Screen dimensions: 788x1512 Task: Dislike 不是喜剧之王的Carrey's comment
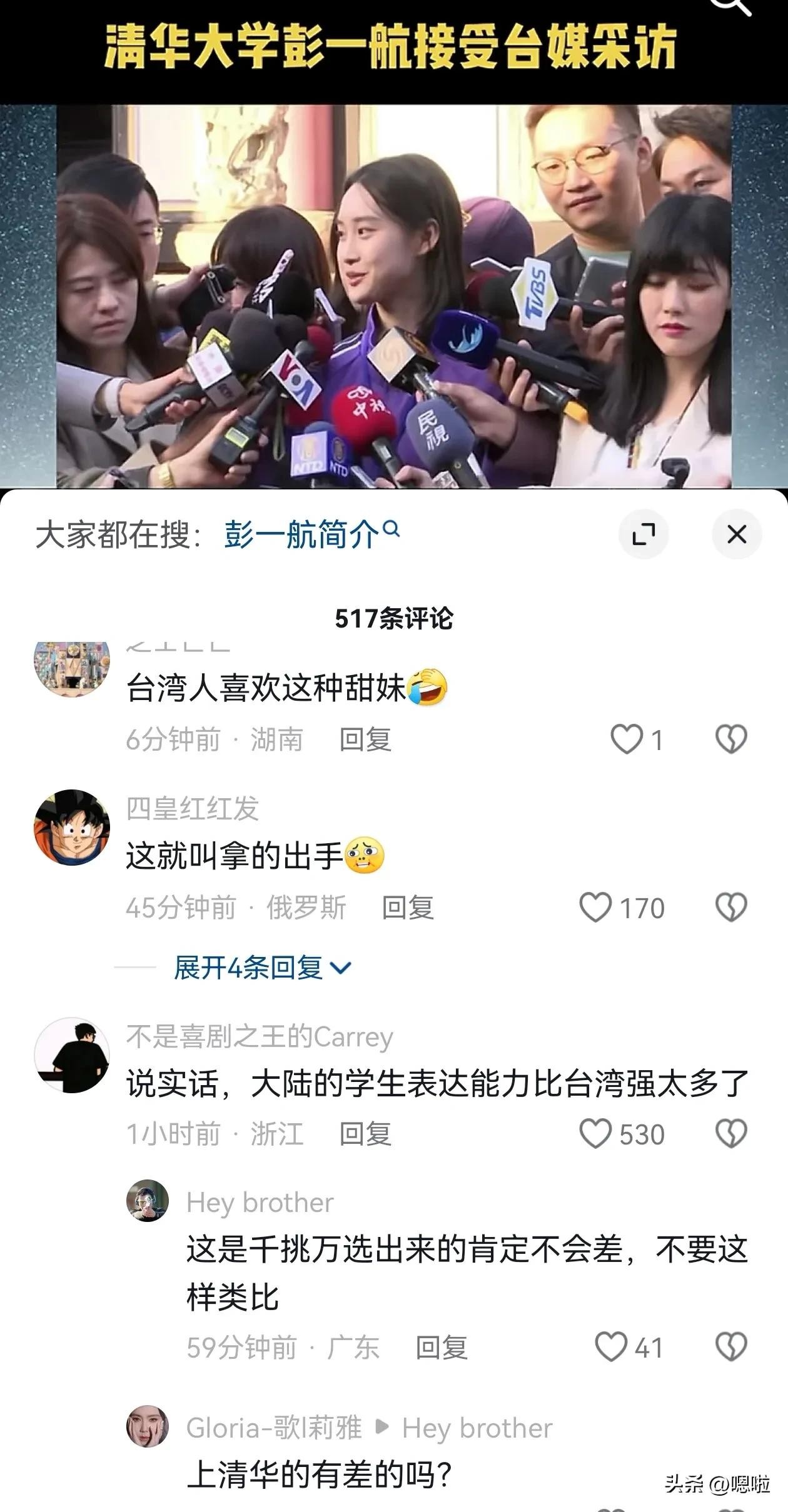point(731,1134)
